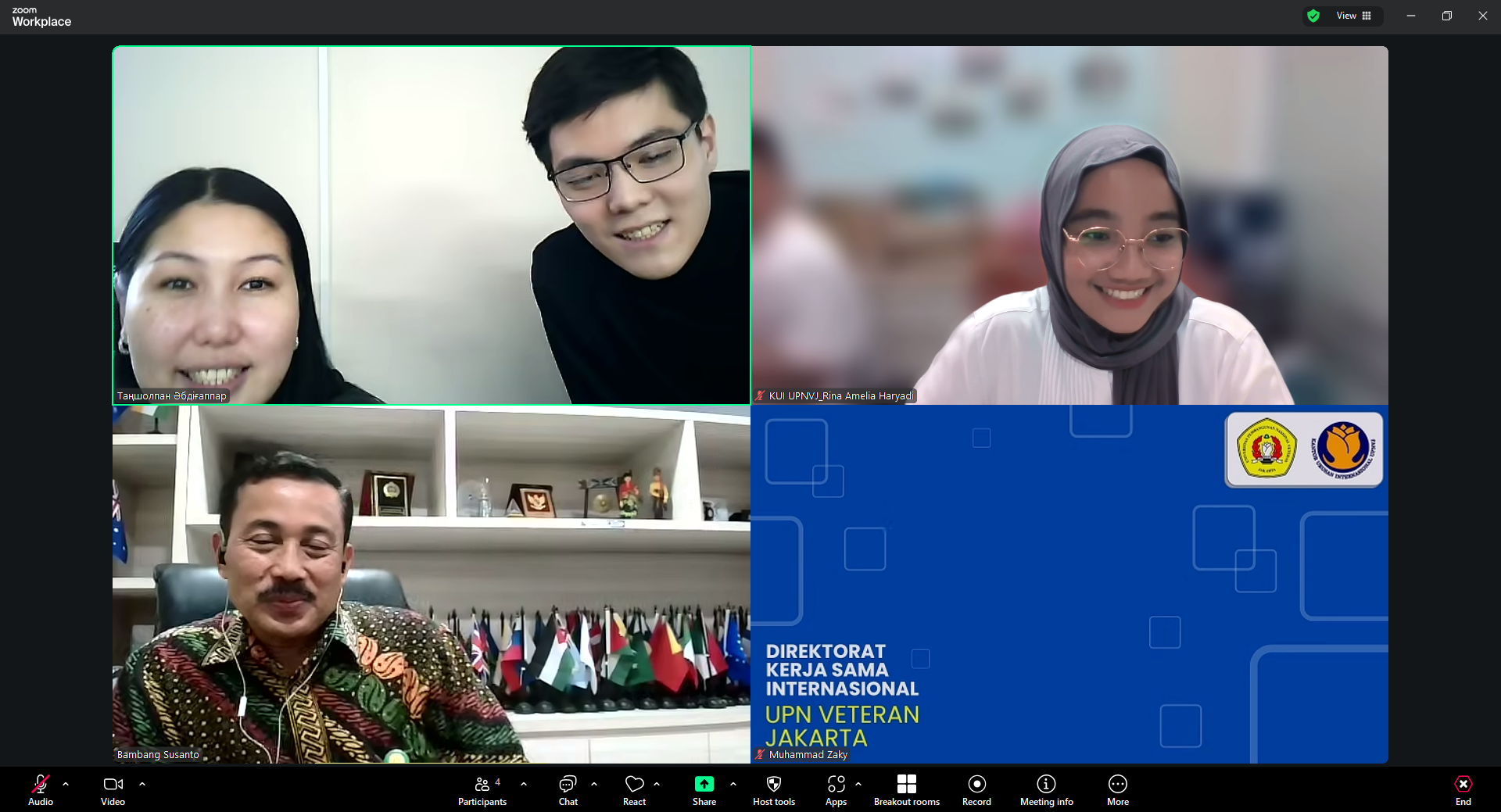Start screen sharing with Share button
Screen dimensions: 1501x812
click(x=704, y=789)
